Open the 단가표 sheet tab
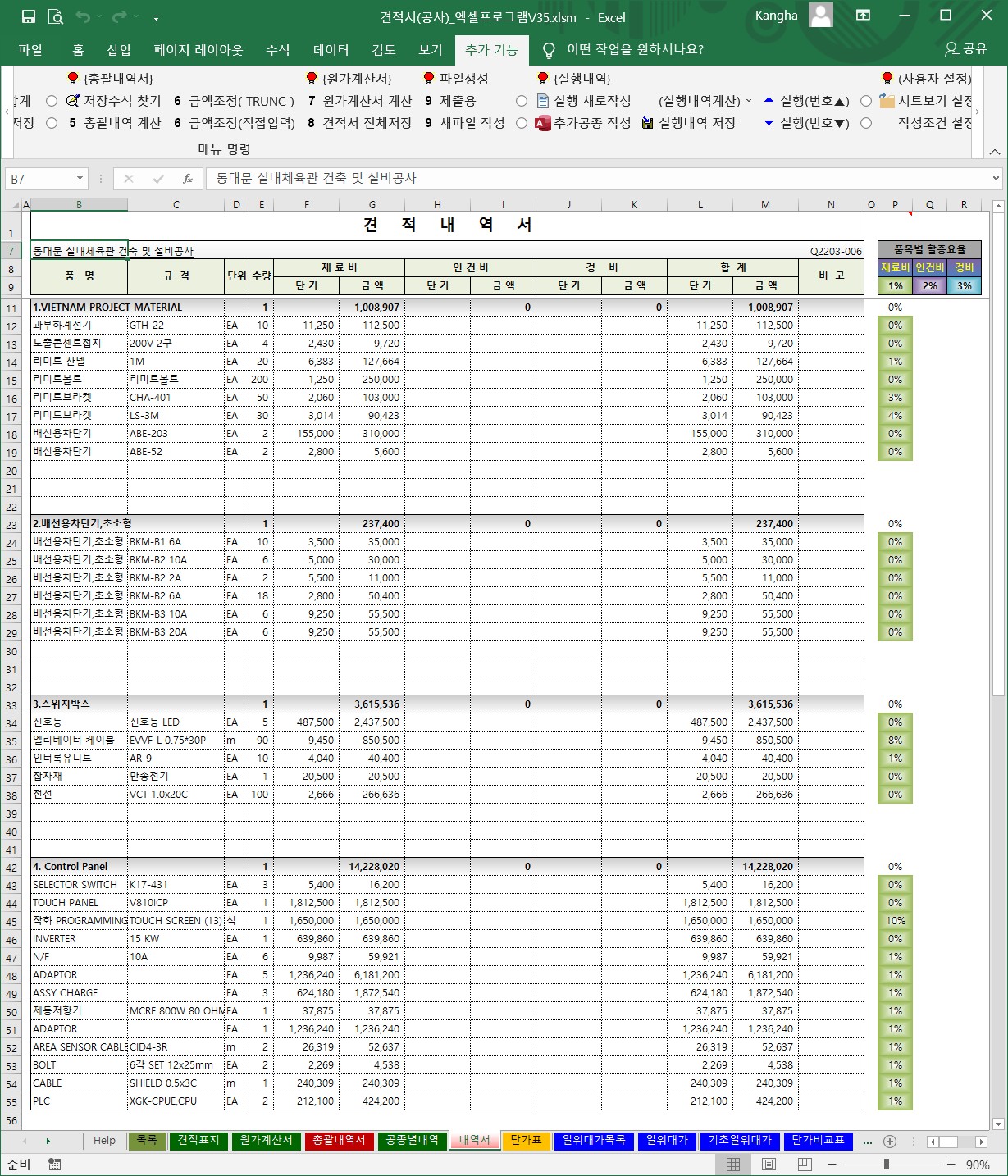 pyautogui.click(x=526, y=1141)
